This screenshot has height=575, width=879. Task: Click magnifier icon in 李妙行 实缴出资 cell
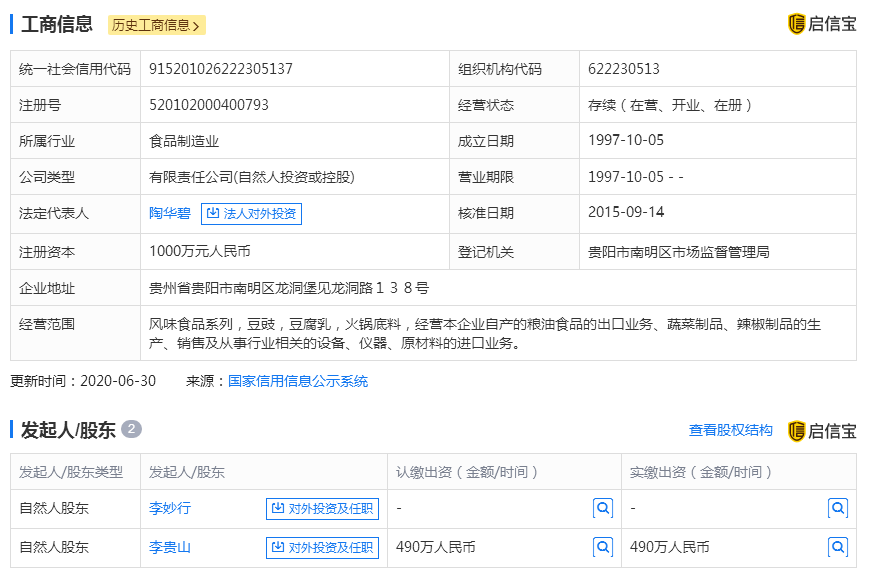tap(838, 508)
